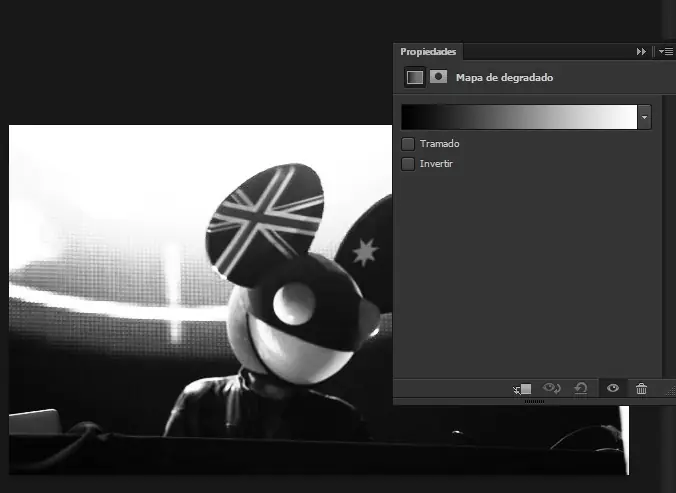
Task: Click the panel bottom resize grip
Action: (535, 402)
